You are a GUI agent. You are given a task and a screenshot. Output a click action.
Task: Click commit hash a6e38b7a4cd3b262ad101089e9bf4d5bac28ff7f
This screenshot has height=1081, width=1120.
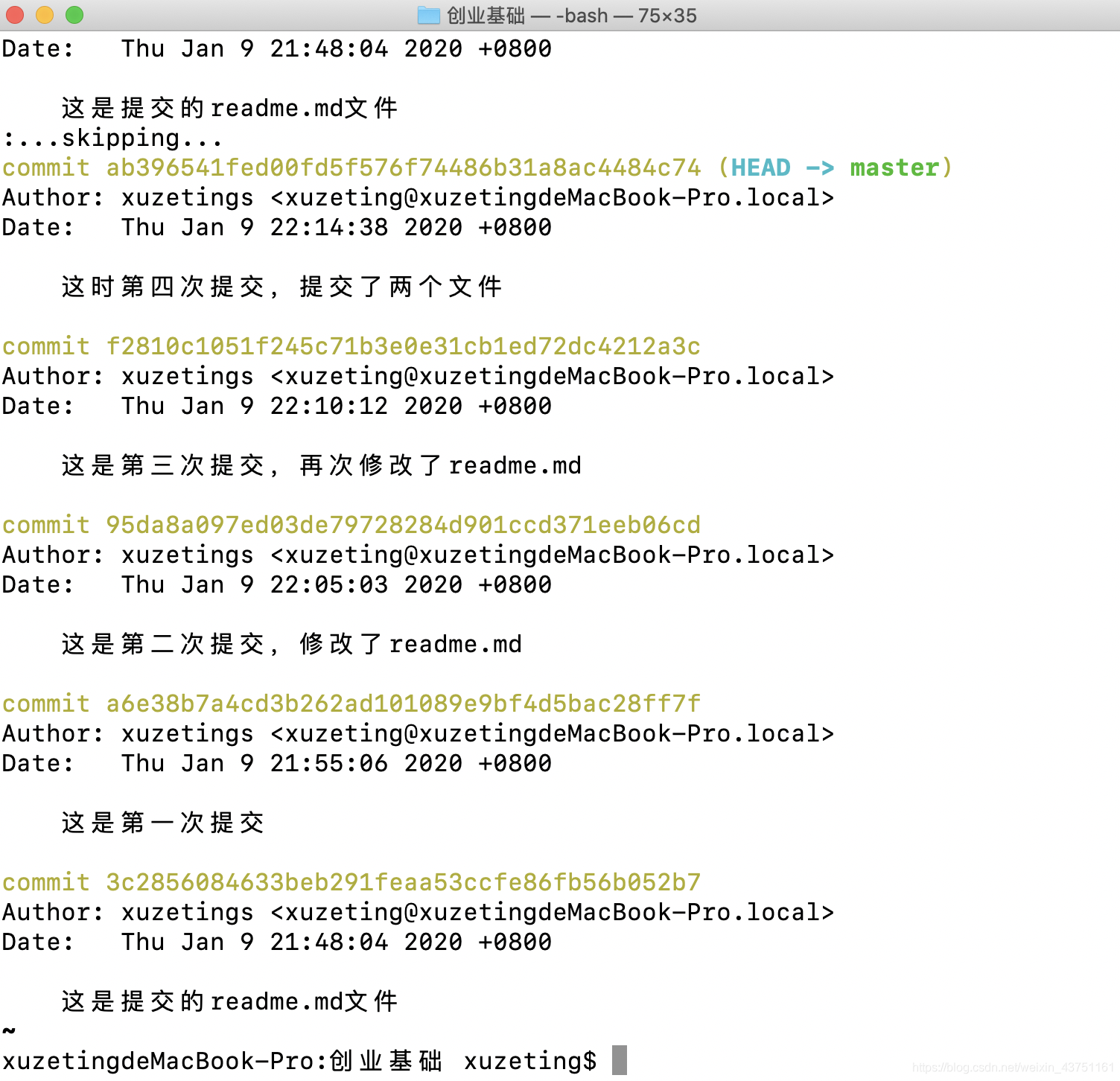pos(403,704)
